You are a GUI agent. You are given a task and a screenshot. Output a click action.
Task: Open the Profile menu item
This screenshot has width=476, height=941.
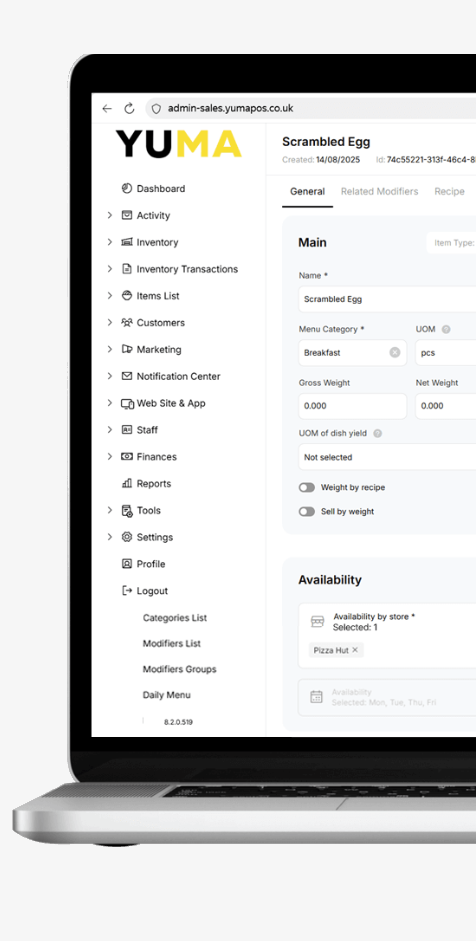click(151, 564)
